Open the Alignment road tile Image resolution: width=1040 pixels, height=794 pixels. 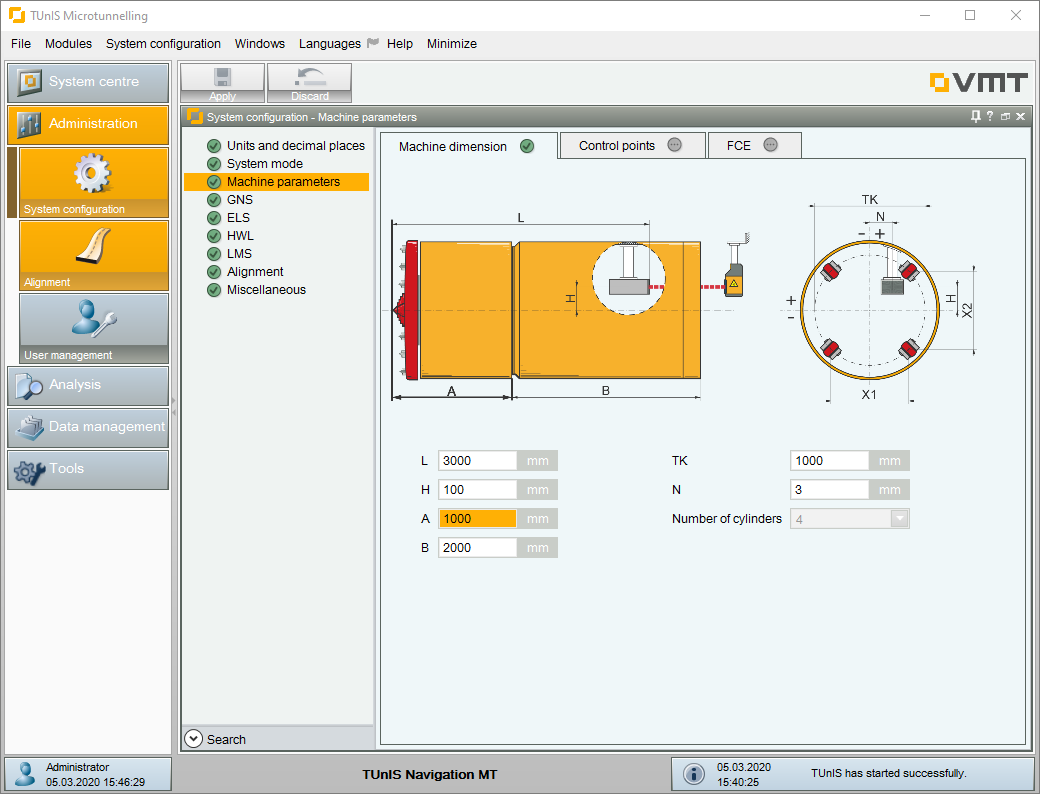click(x=94, y=255)
